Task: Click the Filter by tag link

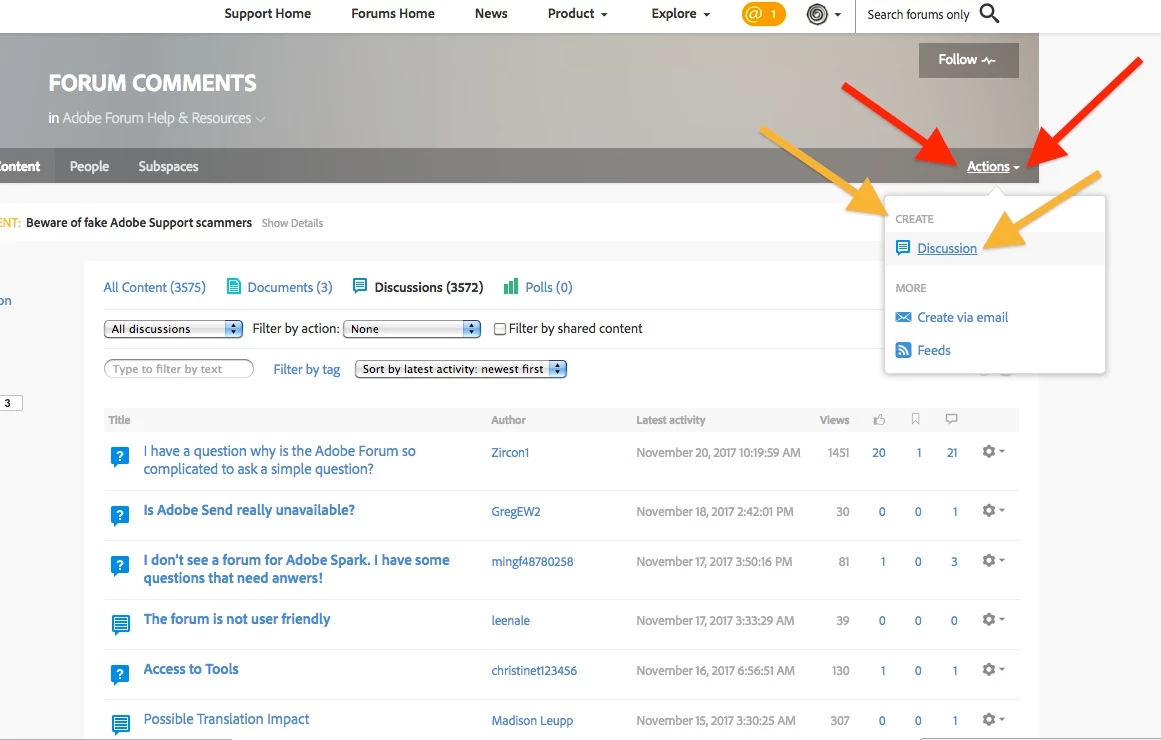Action: click(307, 369)
